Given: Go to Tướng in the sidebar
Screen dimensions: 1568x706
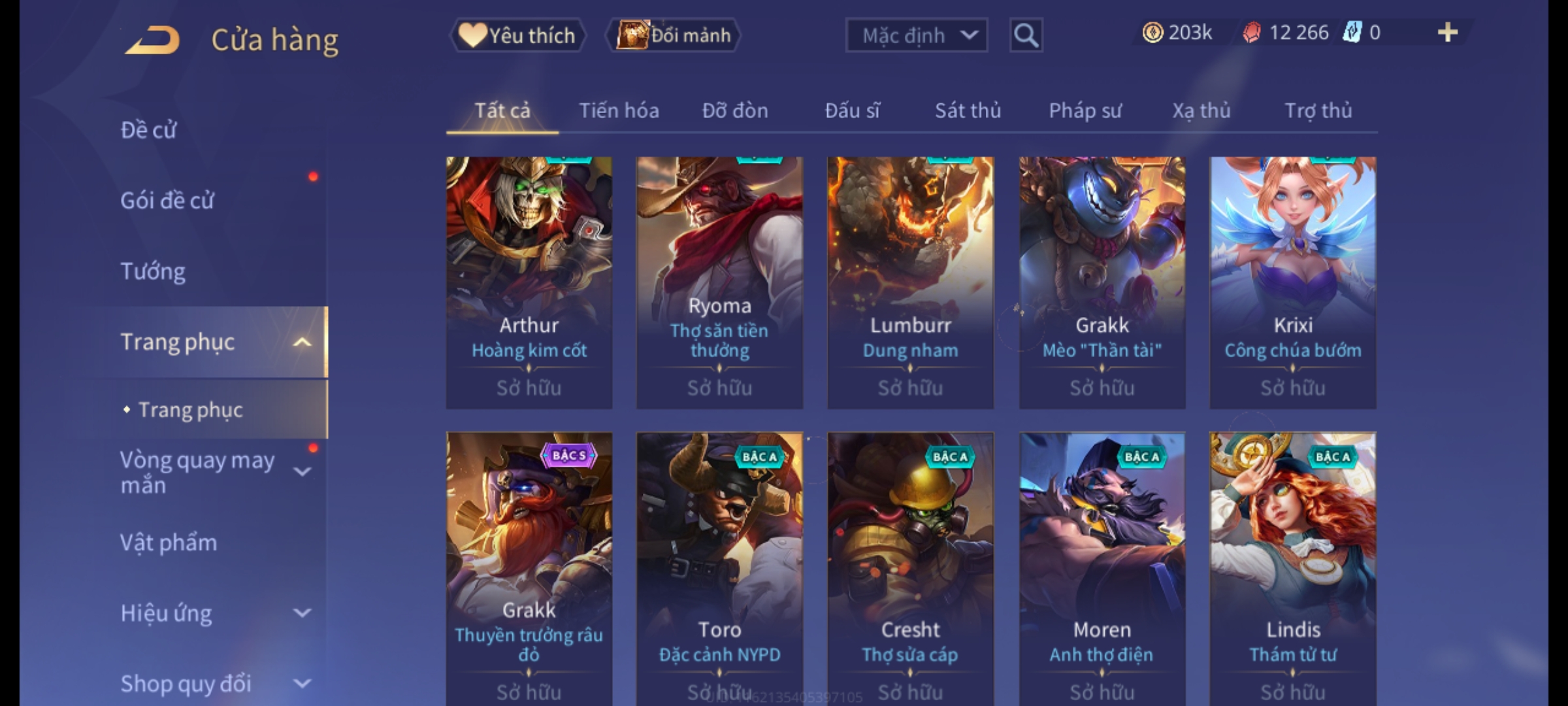Looking at the screenshot, I should click(x=153, y=271).
